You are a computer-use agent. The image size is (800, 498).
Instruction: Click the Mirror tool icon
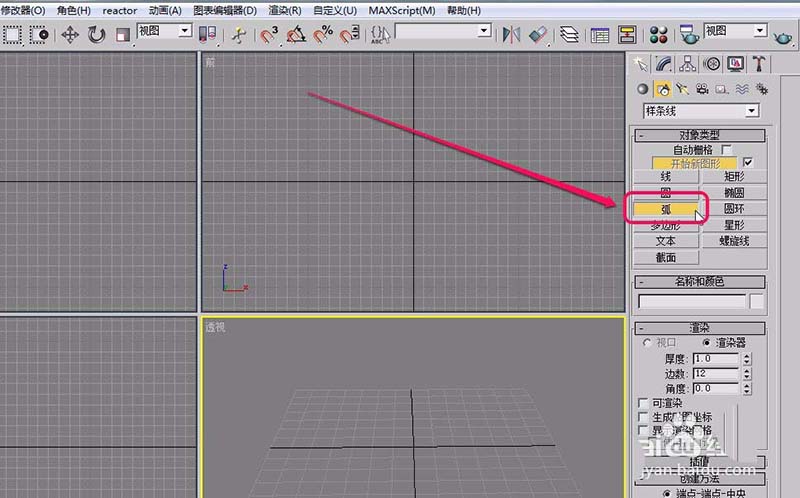[511, 35]
